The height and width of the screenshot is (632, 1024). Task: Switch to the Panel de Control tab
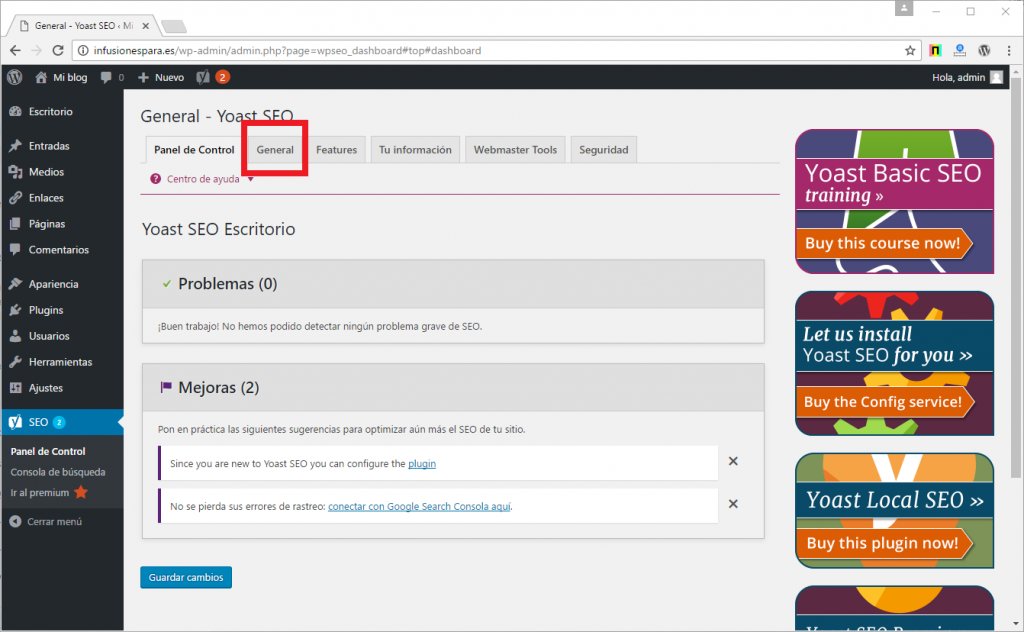[x=194, y=150]
